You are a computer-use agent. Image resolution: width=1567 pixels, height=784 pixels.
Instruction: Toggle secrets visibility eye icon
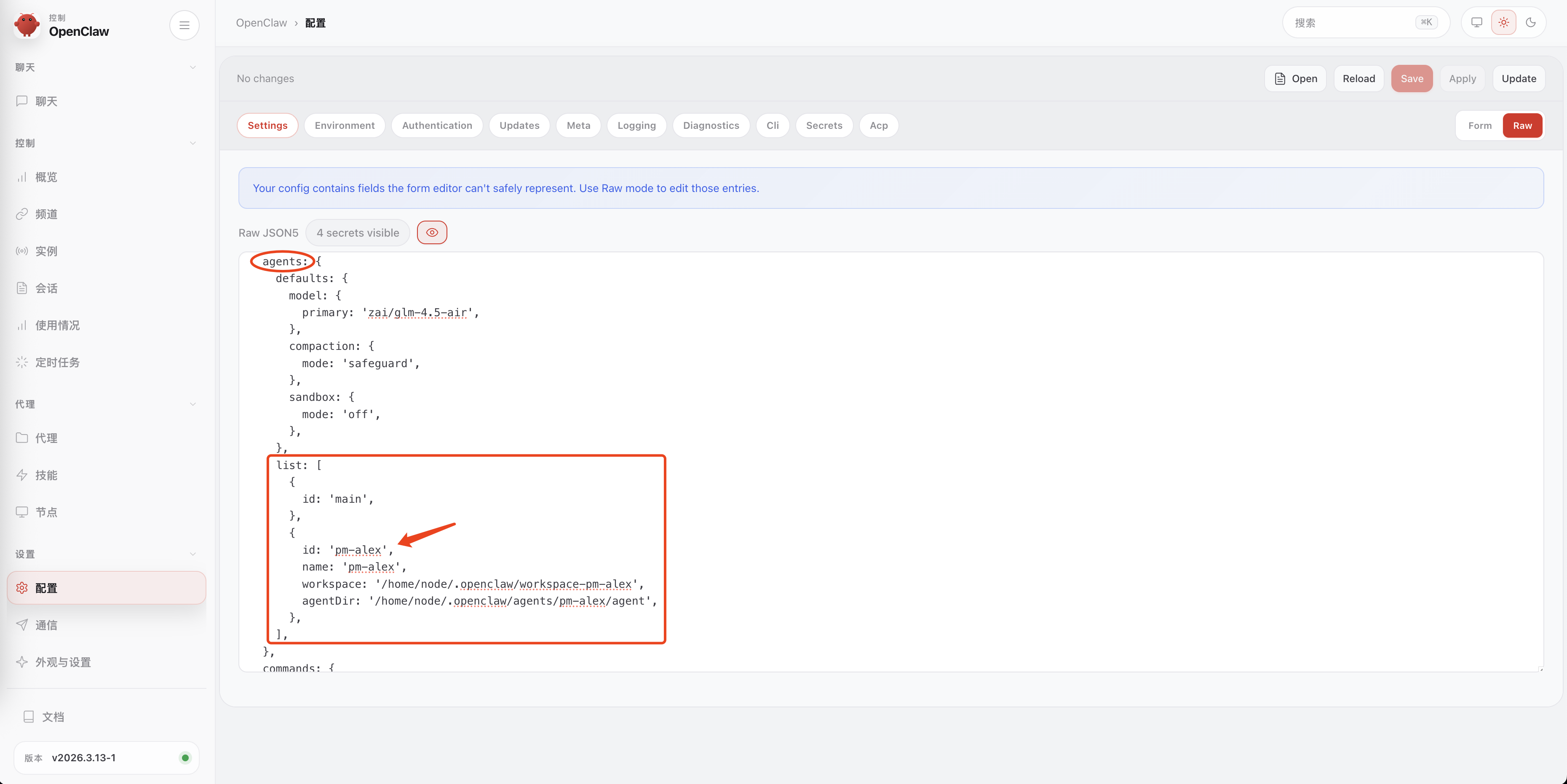click(432, 232)
